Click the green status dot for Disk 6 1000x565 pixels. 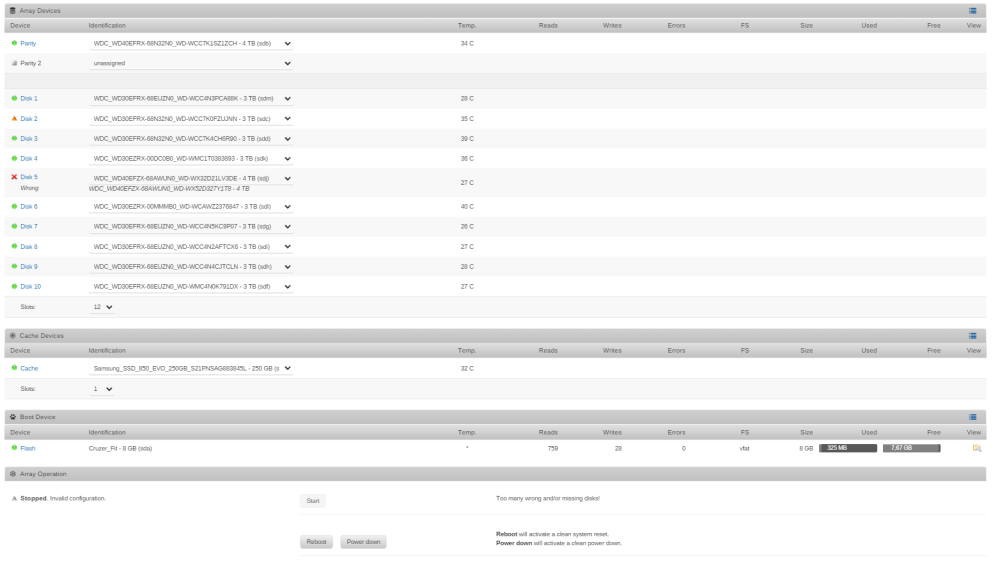pos(14,207)
